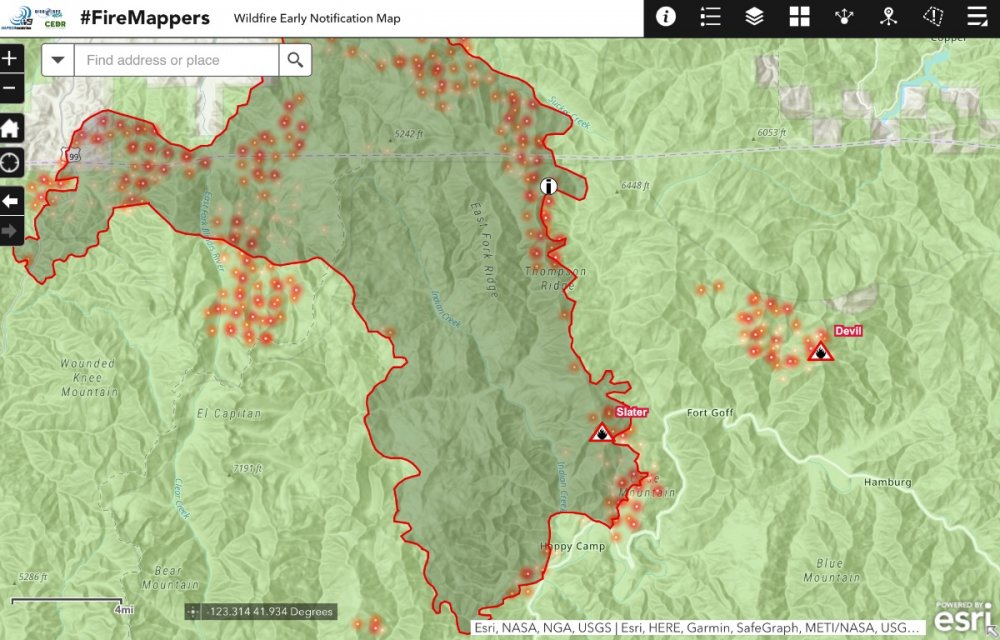Select the Devil fire incident marker

tap(821, 352)
